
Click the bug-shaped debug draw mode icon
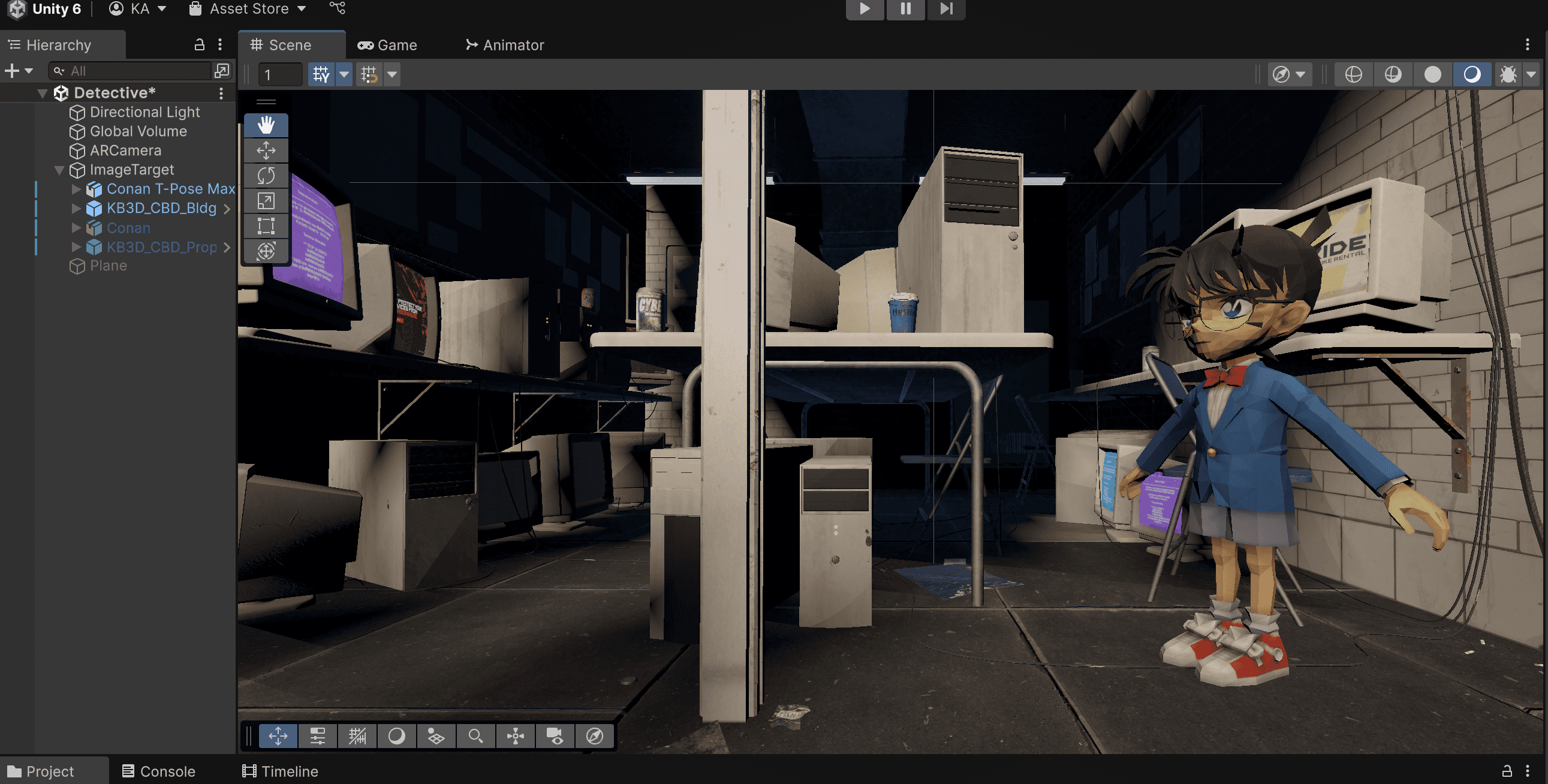[1508, 74]
